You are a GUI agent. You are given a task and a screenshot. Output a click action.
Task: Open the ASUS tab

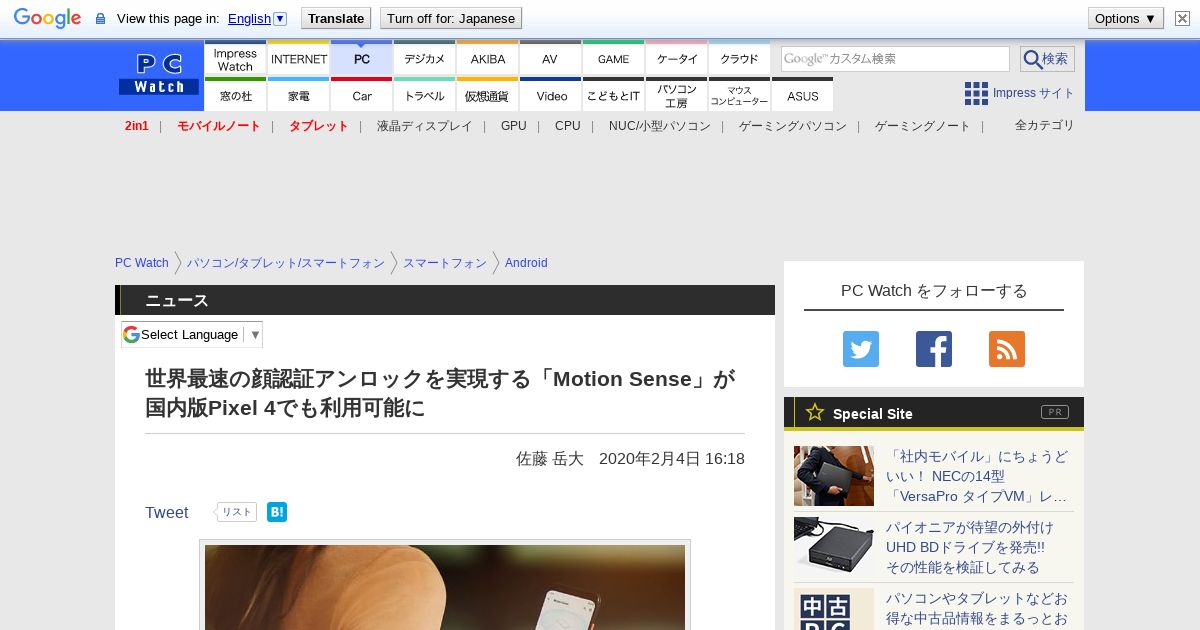pyautogui.click(x=802, y=95)
